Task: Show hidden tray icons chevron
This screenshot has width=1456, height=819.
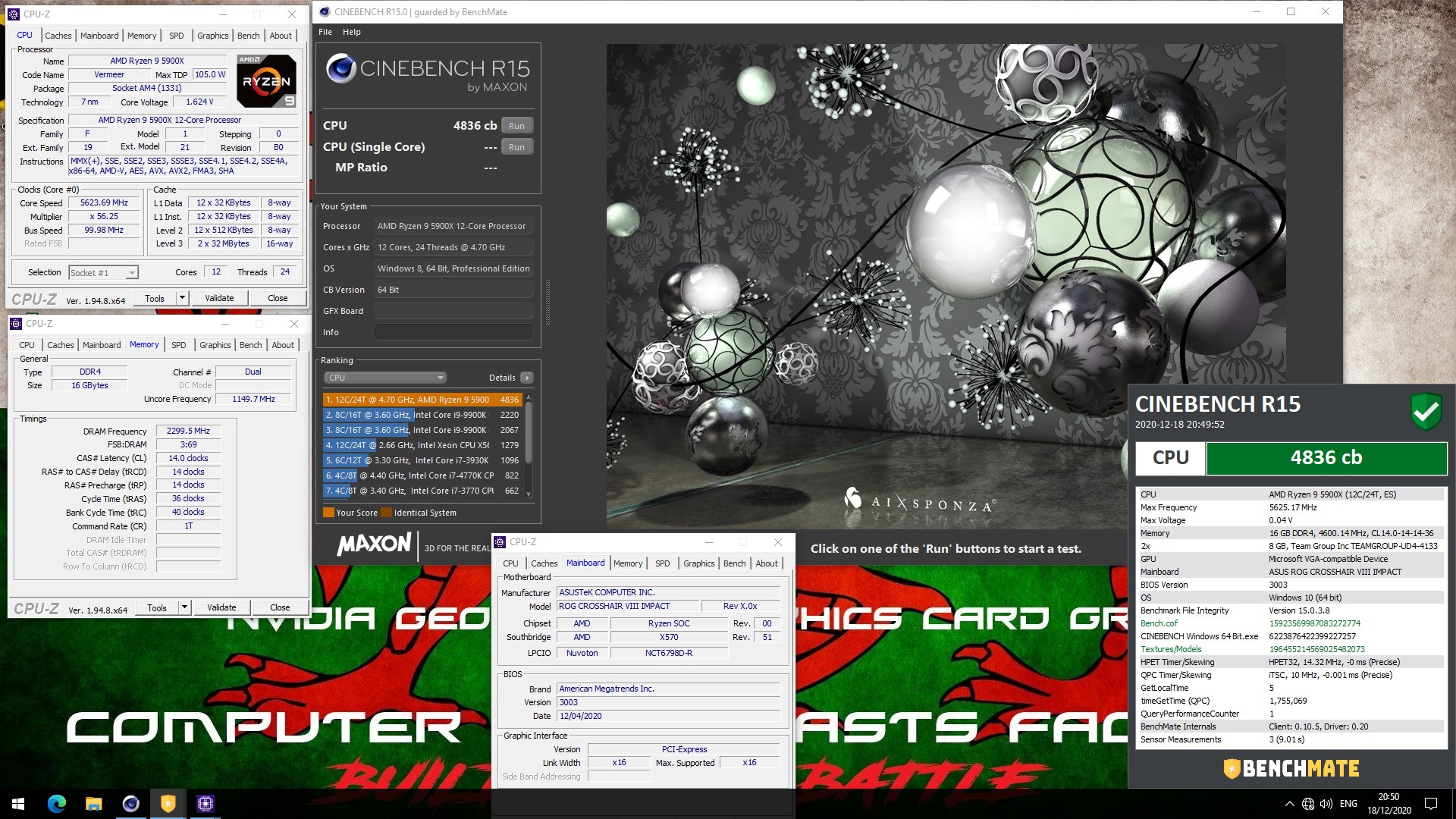Action: tap(1289, 804)
